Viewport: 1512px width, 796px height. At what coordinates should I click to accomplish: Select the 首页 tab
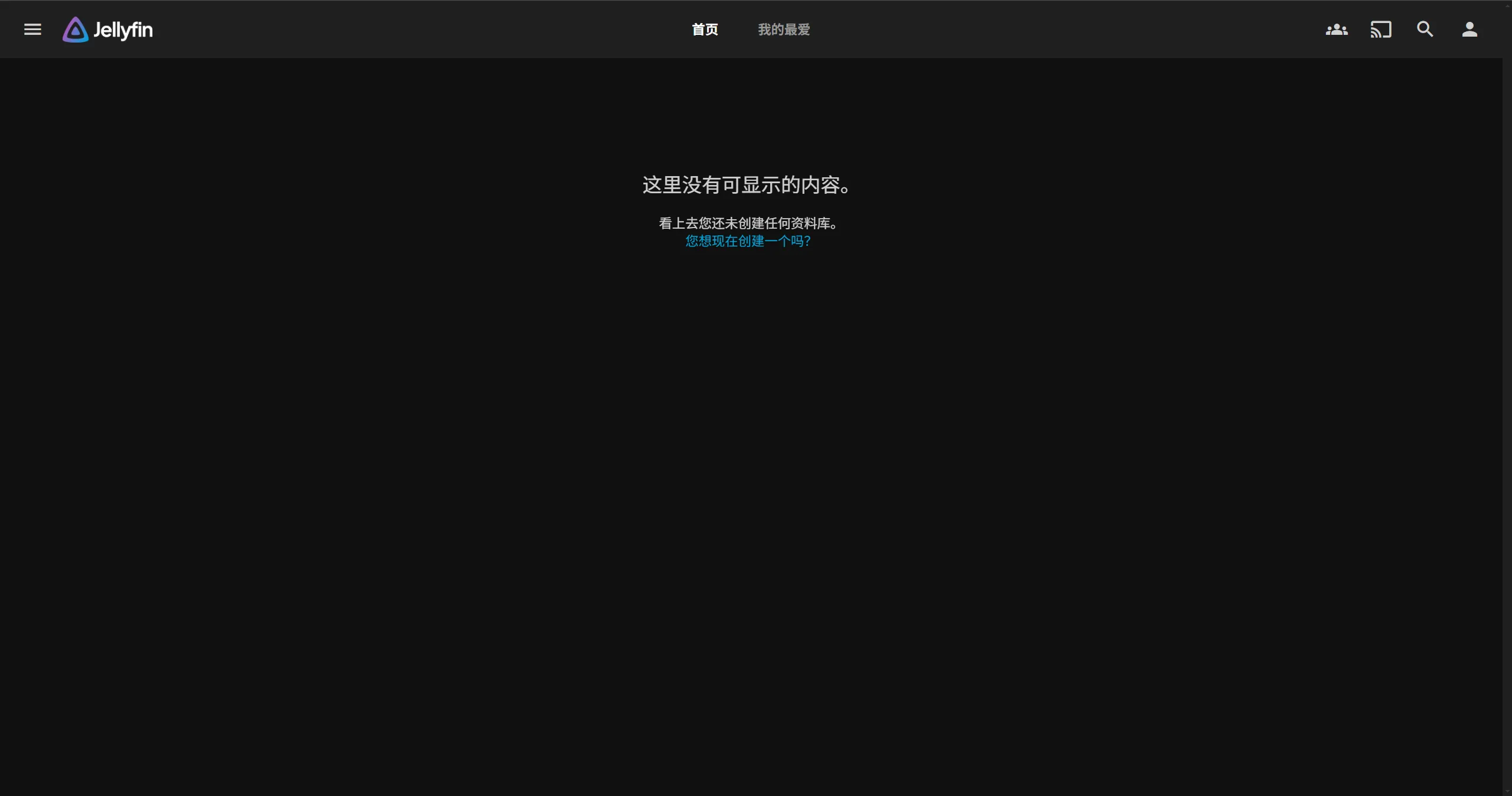pyautogui.click(x=704, y=29)
